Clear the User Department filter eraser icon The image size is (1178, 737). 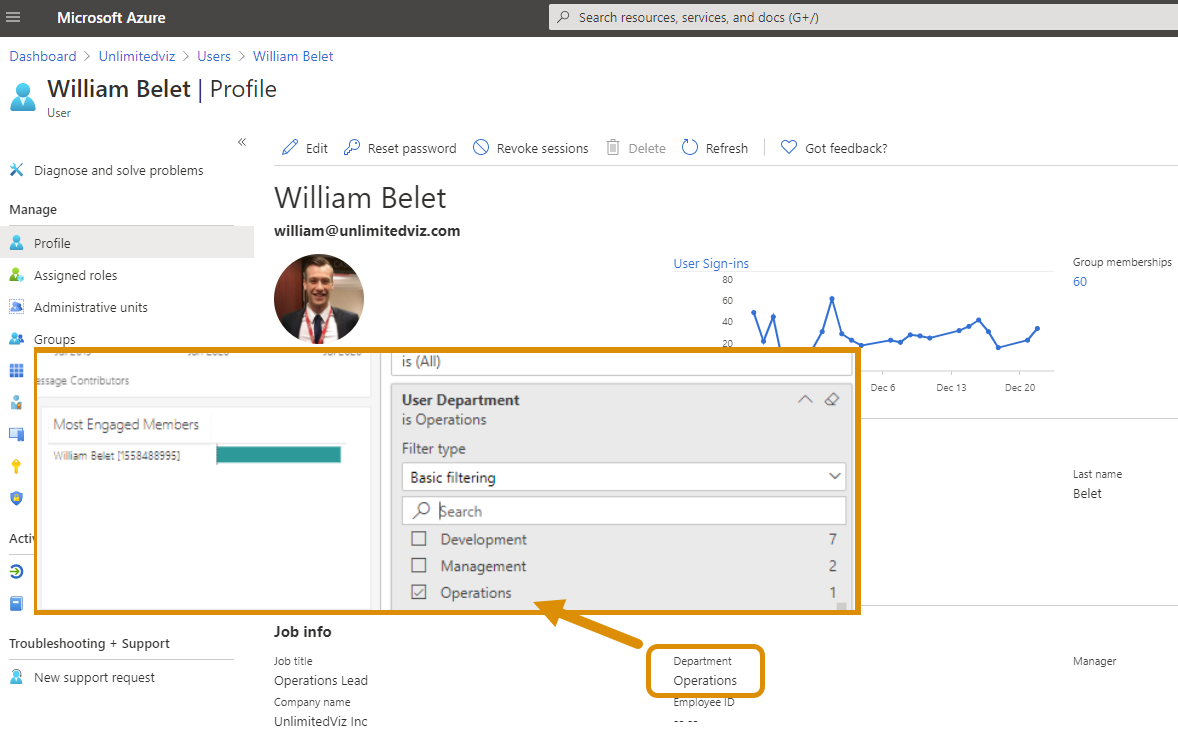tap(831, 400)
